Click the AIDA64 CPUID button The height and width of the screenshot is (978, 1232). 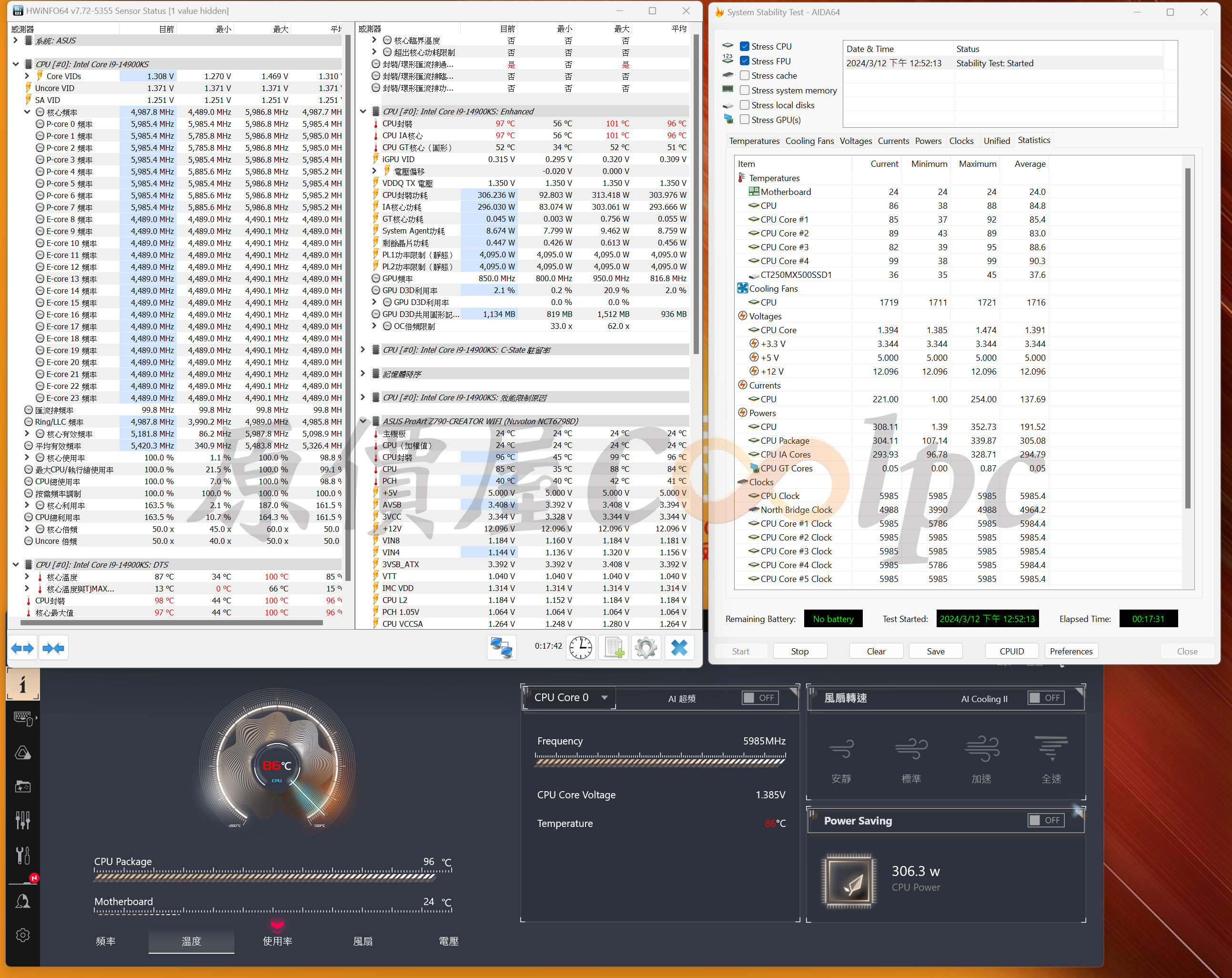1011,651
